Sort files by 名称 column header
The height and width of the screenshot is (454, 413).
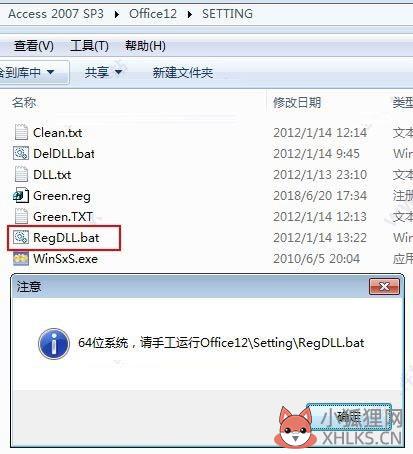pyautogui.click(x=24, y=102)
